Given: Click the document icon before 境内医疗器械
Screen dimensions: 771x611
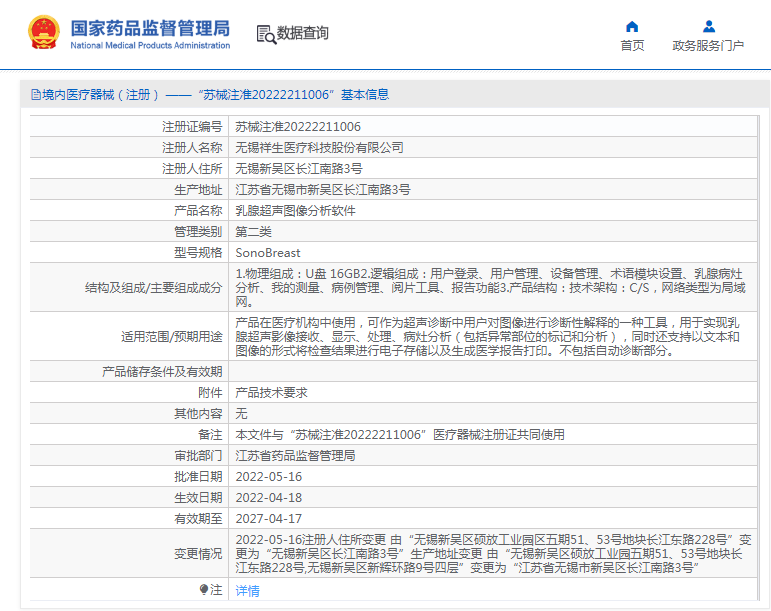Looking at the screenshot, I should tap(35, 94).
